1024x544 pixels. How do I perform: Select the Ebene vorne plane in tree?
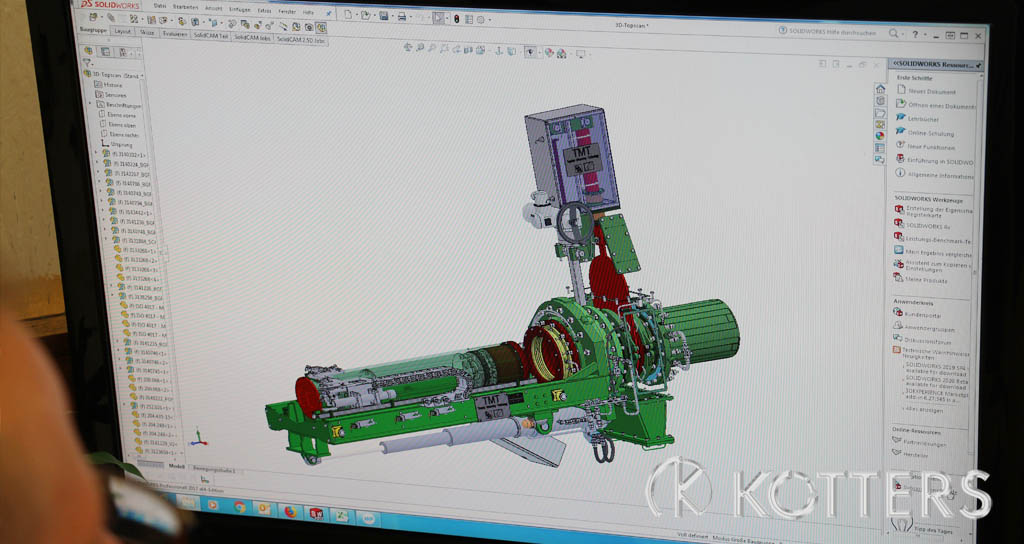[121, 115]
